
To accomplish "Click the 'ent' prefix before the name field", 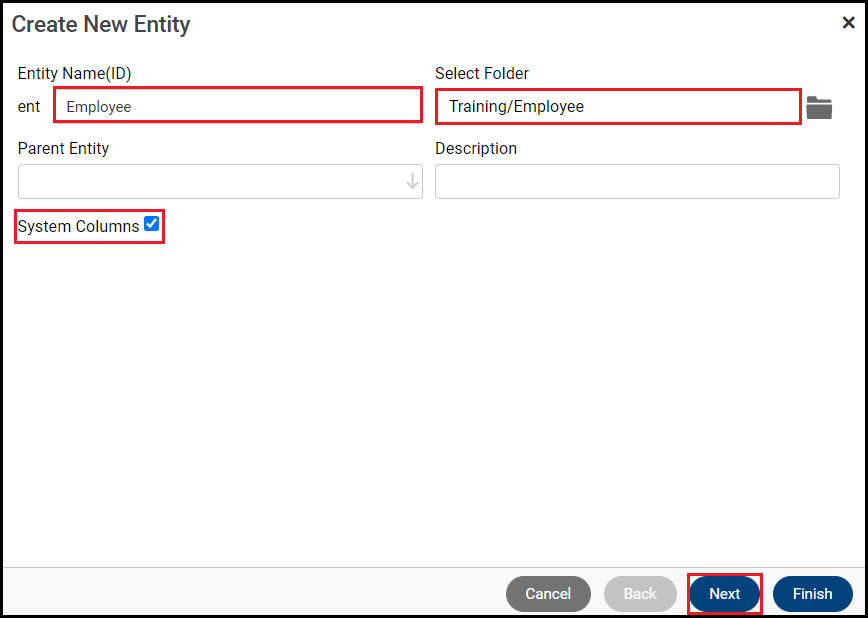I will pyautogui.click(x=29, y=107).
